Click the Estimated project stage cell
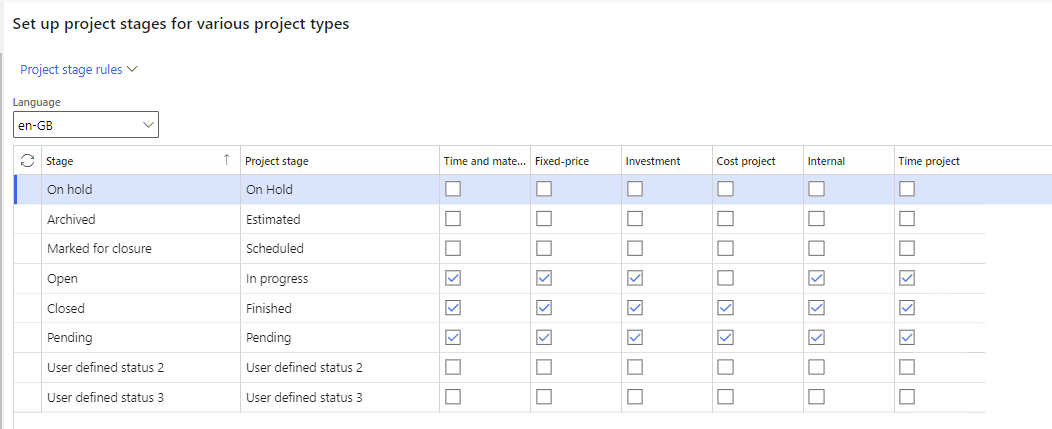 click(x=339, y=219)
